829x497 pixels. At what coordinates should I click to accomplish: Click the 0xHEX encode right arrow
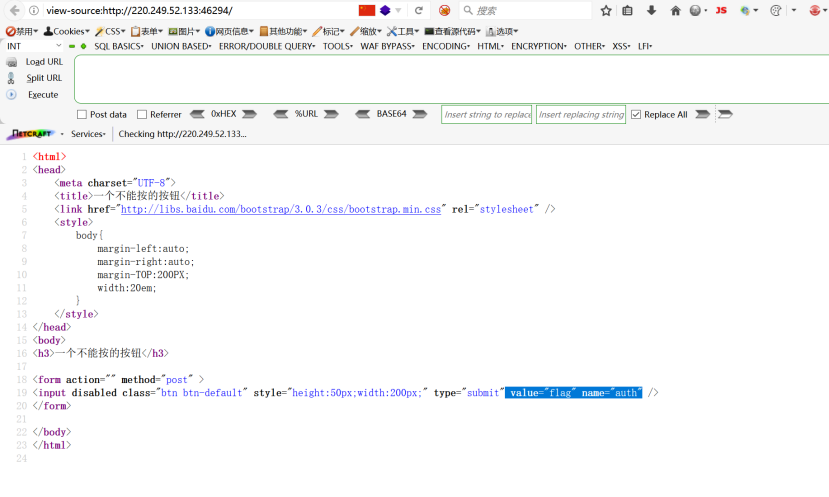[249, 114]
